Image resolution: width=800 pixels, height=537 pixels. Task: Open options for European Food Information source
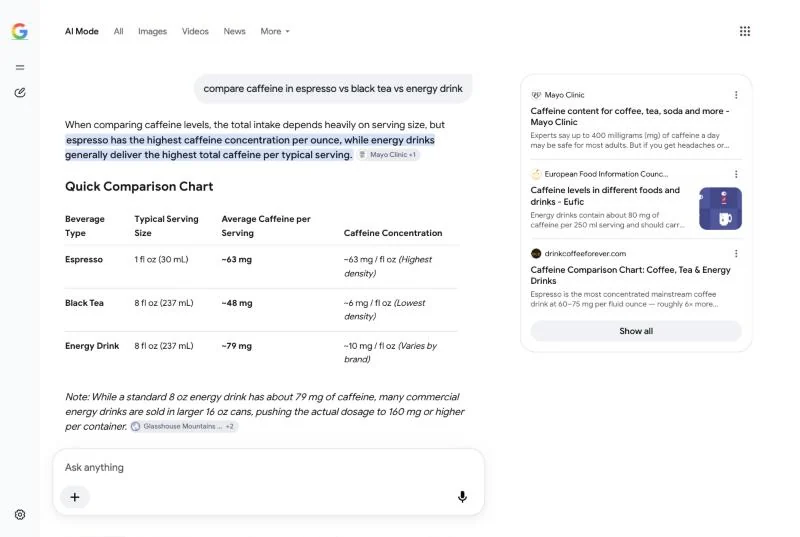pos(736,174)
